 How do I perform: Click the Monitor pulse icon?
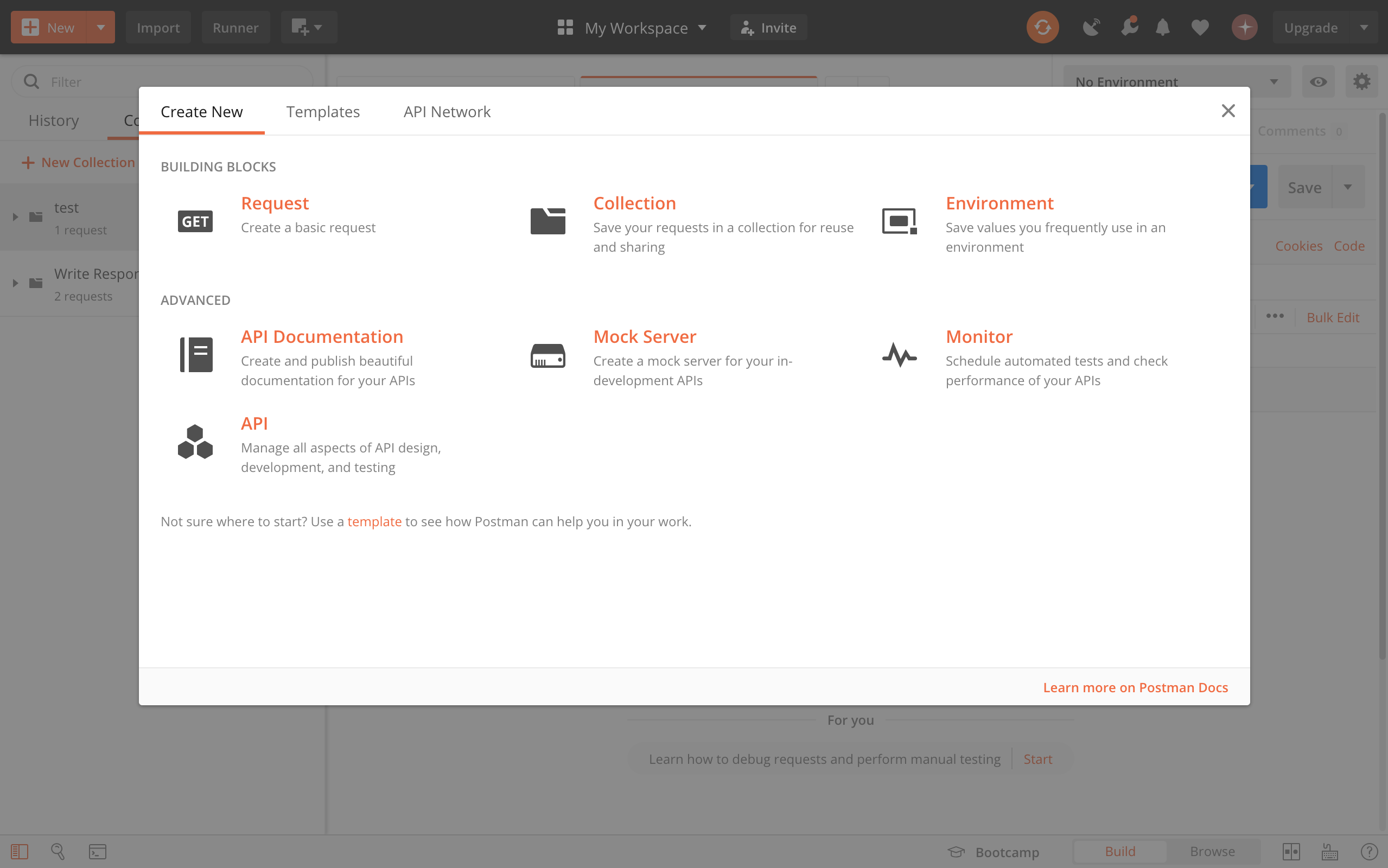click(900, 355)
